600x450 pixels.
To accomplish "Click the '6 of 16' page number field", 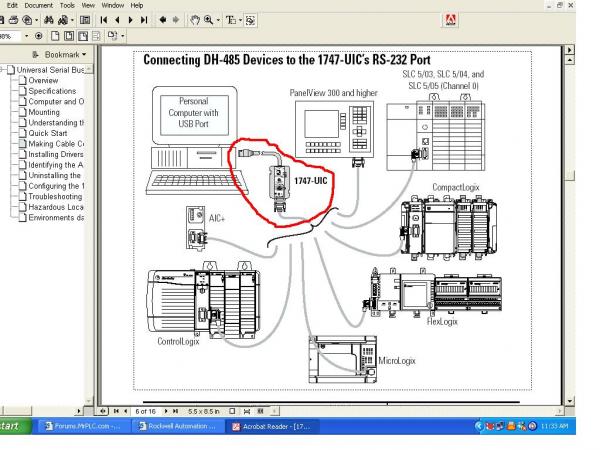I will click(145, 411).
